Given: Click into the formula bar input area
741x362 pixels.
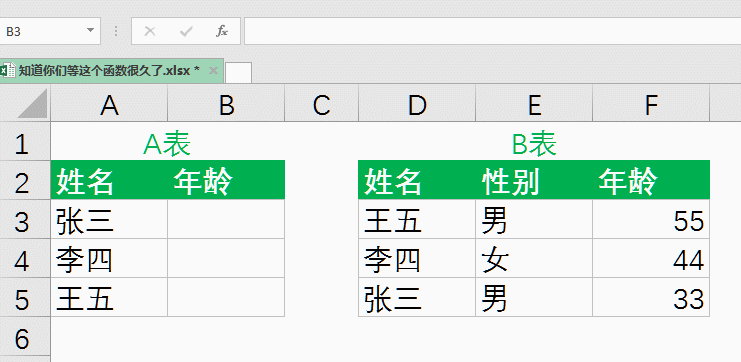Looking at the screenshot, I should pyautogui.click(x=492, y=31).
